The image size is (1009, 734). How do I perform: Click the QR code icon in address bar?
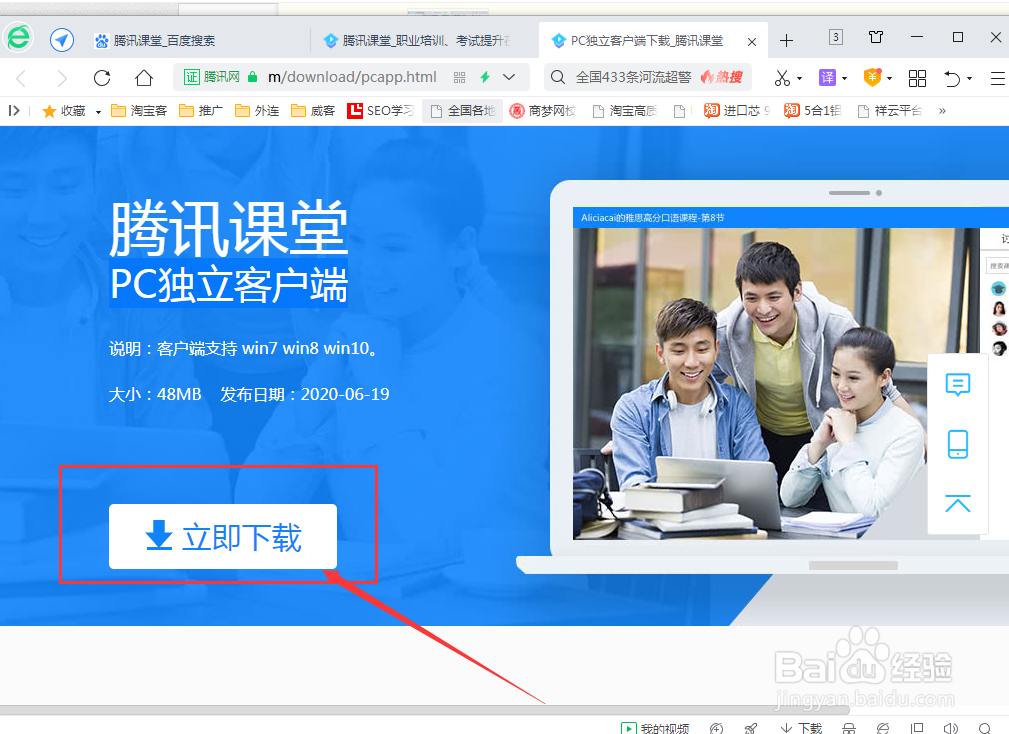click(x=459, y=78)
